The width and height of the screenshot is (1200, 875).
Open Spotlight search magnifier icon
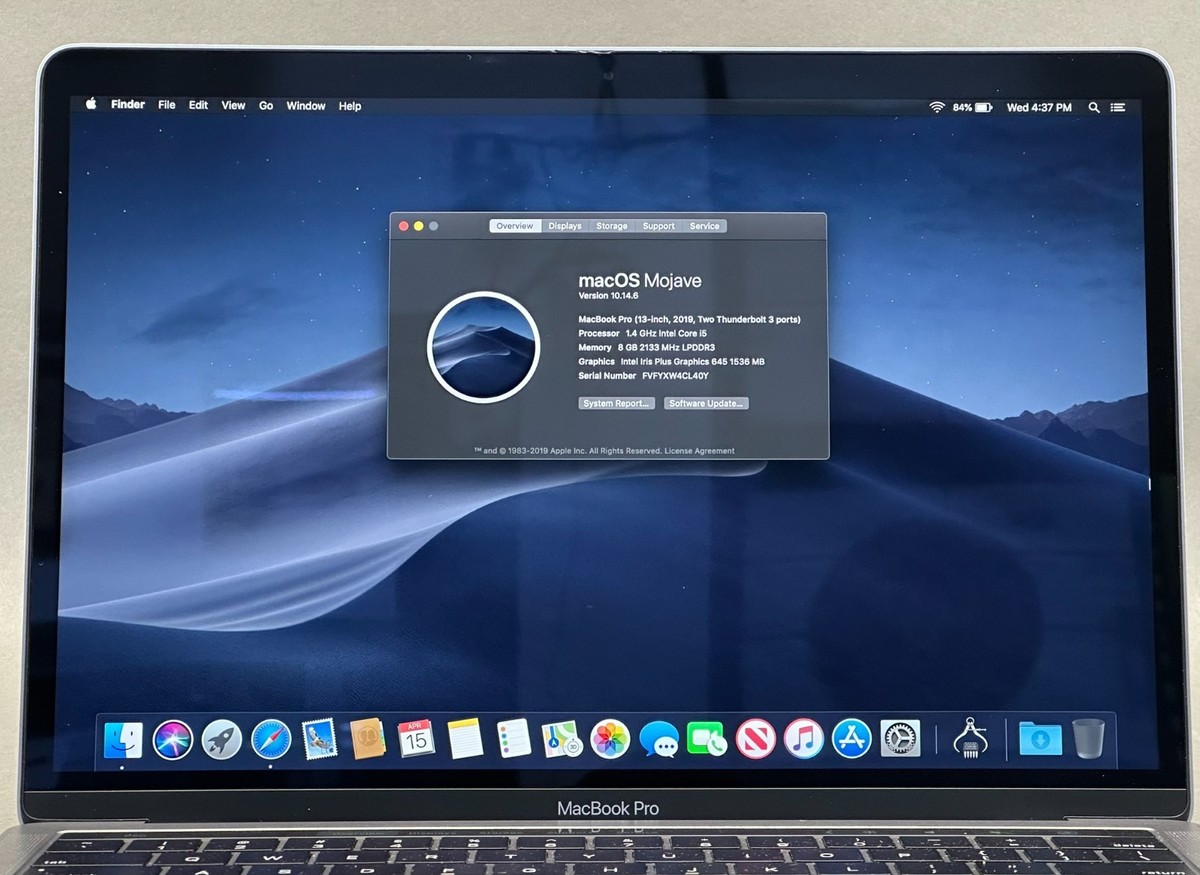coord(1094,107)
